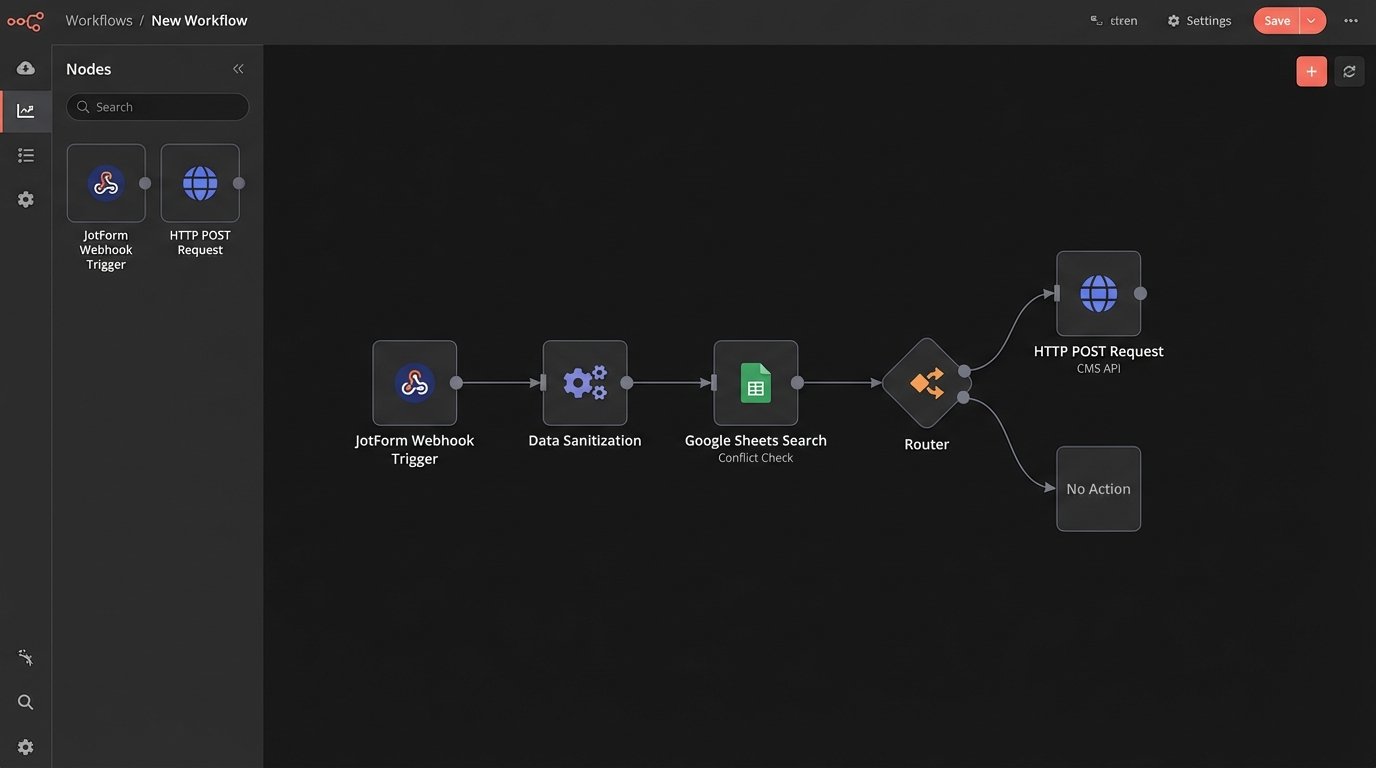Expand the Save button dropdown arrow
This screenshot has height=768, width=1376.
click(x=1311, y=21)
